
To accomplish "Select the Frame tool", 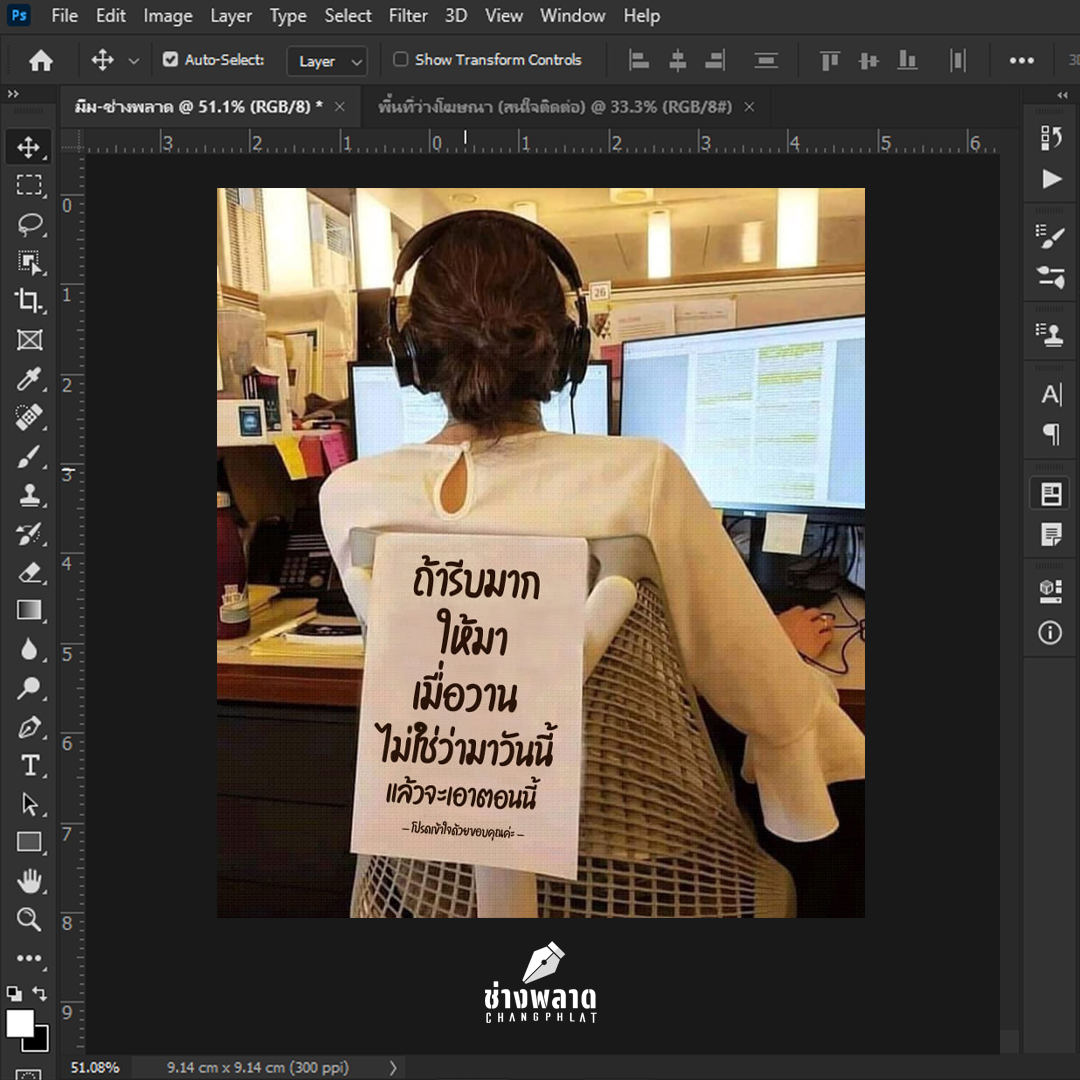I will pos(28,340).
